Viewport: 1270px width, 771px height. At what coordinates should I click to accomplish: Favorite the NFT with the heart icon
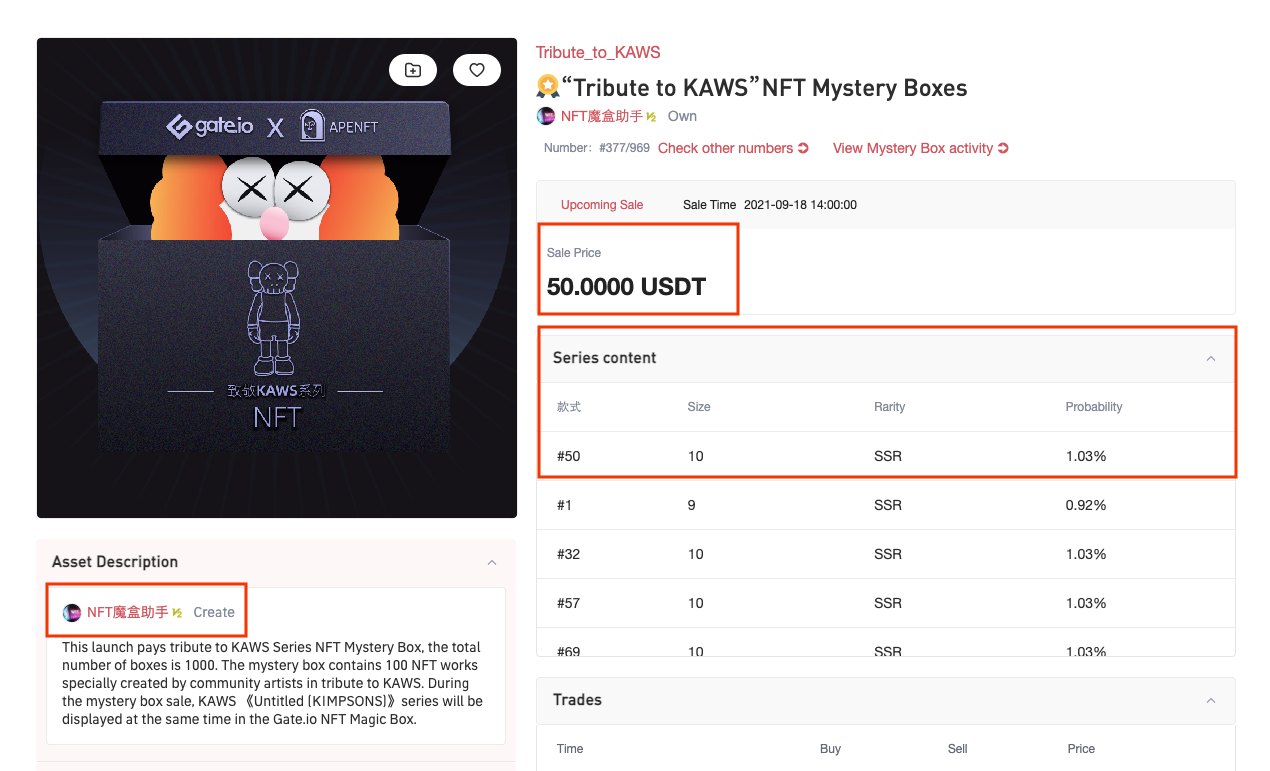[477, 70]
